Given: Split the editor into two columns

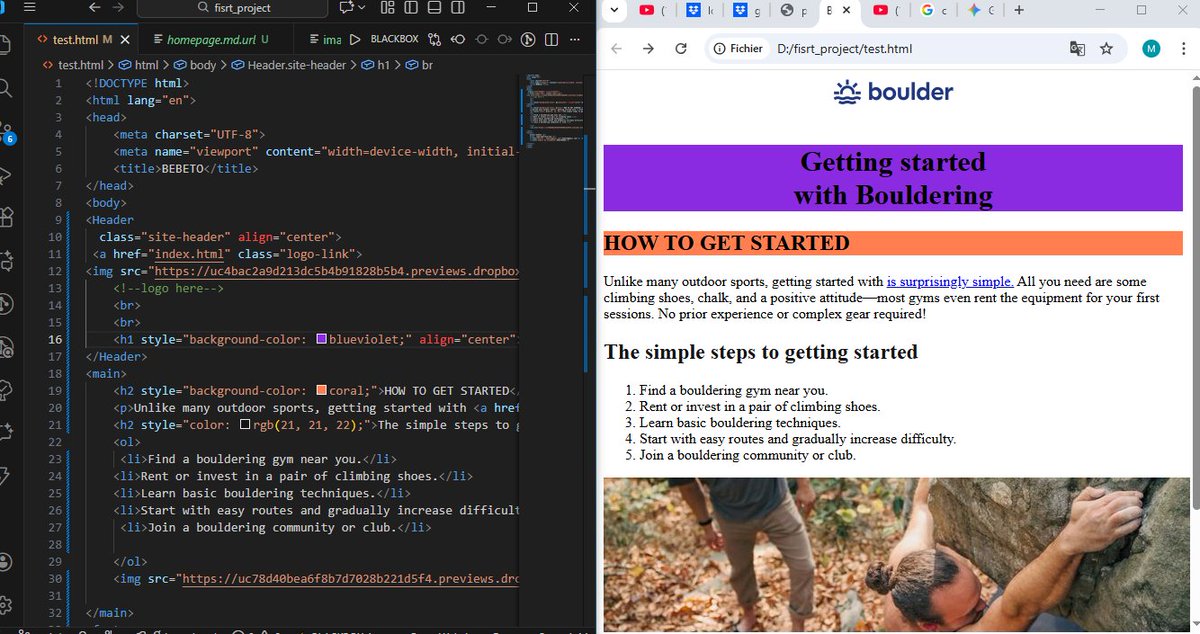Looking at the screenshot, I should coord(550,39).
